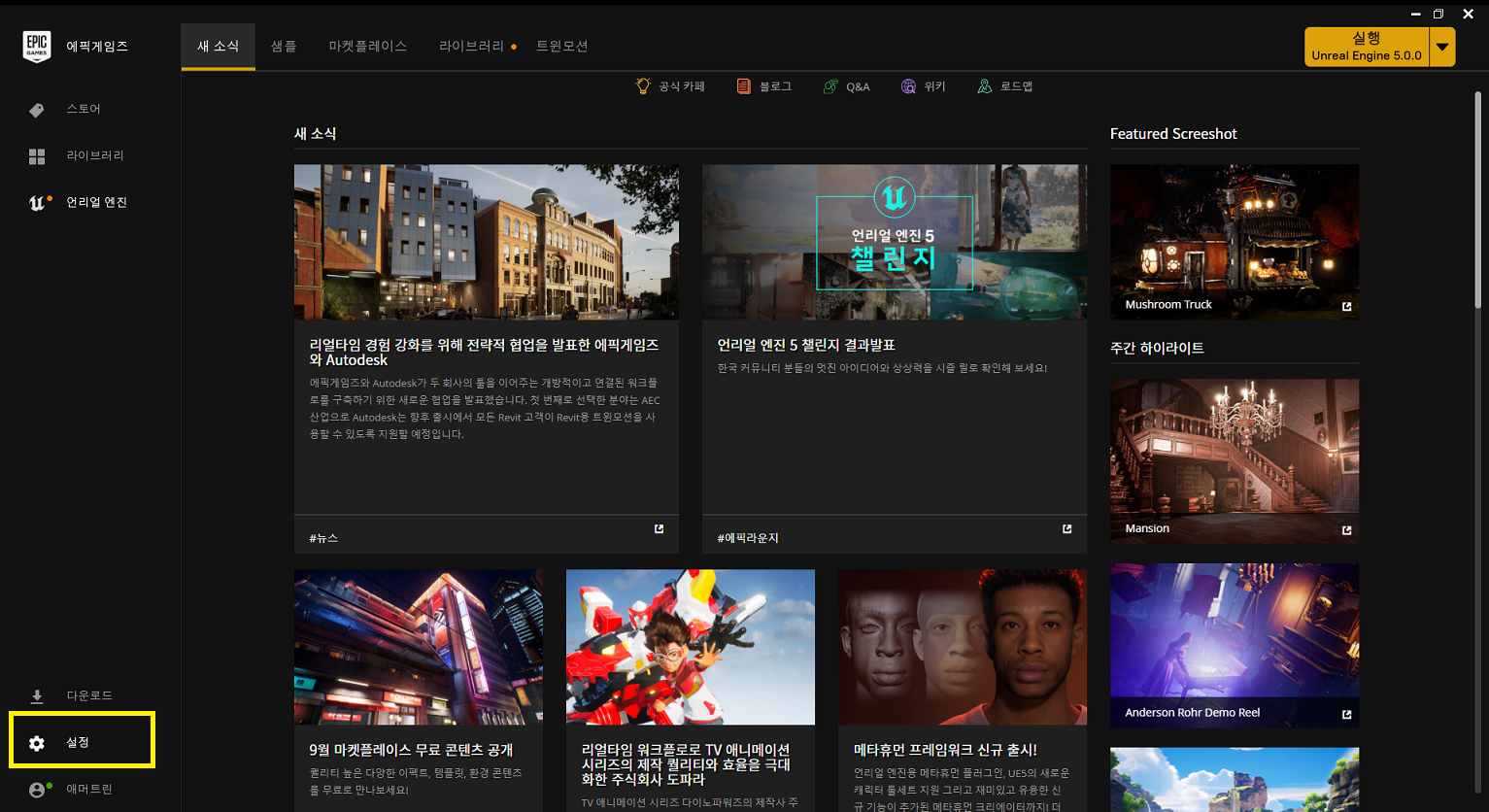Screen dimensions: 1489x812
Task: Open 9월 마켓플레이스 무료 콘텐츠 공개 headline
Action: click(x=411, y=750)
